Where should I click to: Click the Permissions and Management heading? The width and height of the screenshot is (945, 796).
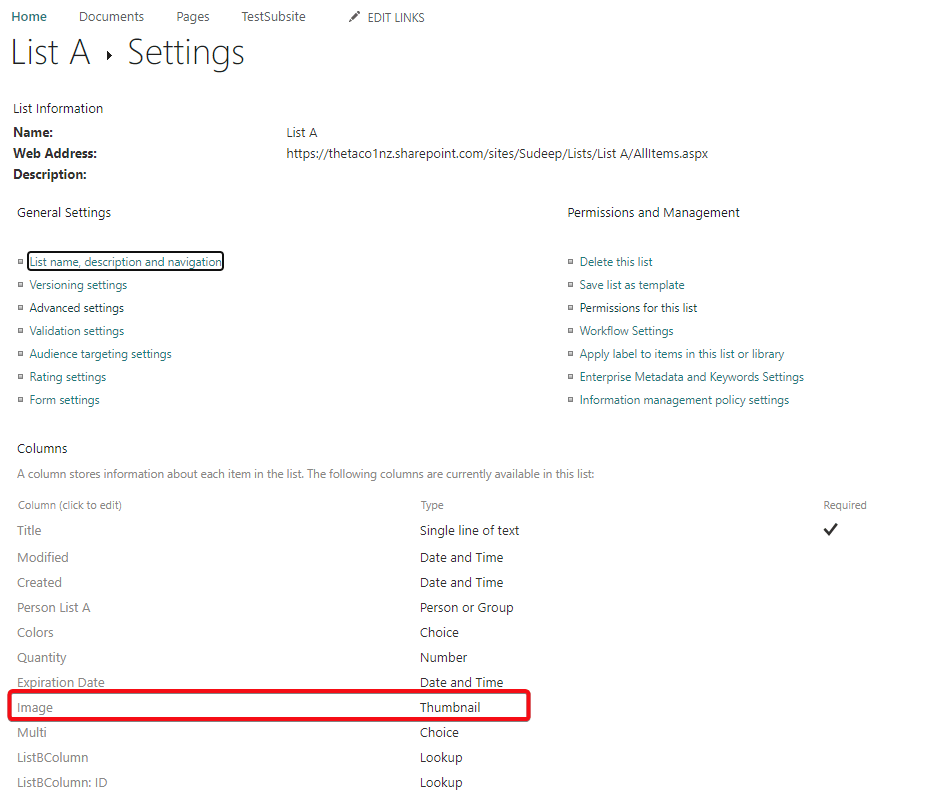[x=653, y=213]
